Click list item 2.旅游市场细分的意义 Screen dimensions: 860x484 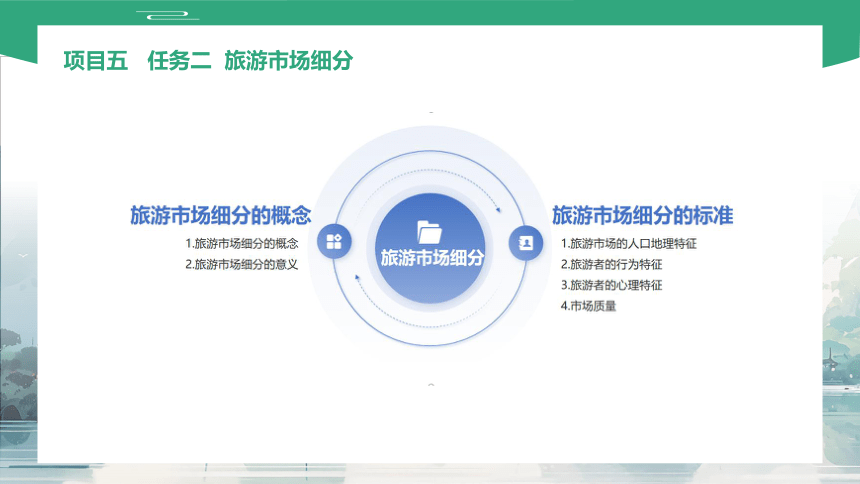click(242, 264)
